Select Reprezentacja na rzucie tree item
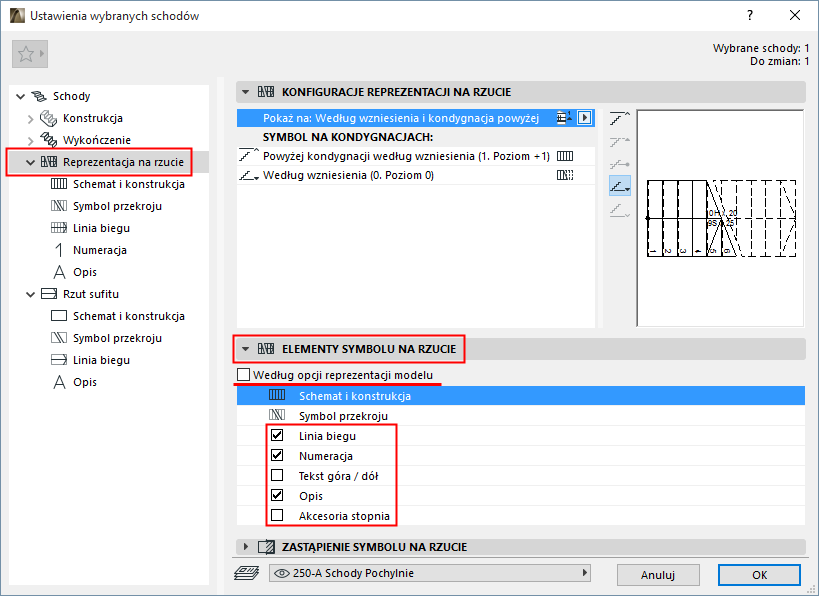Viewport: 819px width, 596px height. click(123, 162)
